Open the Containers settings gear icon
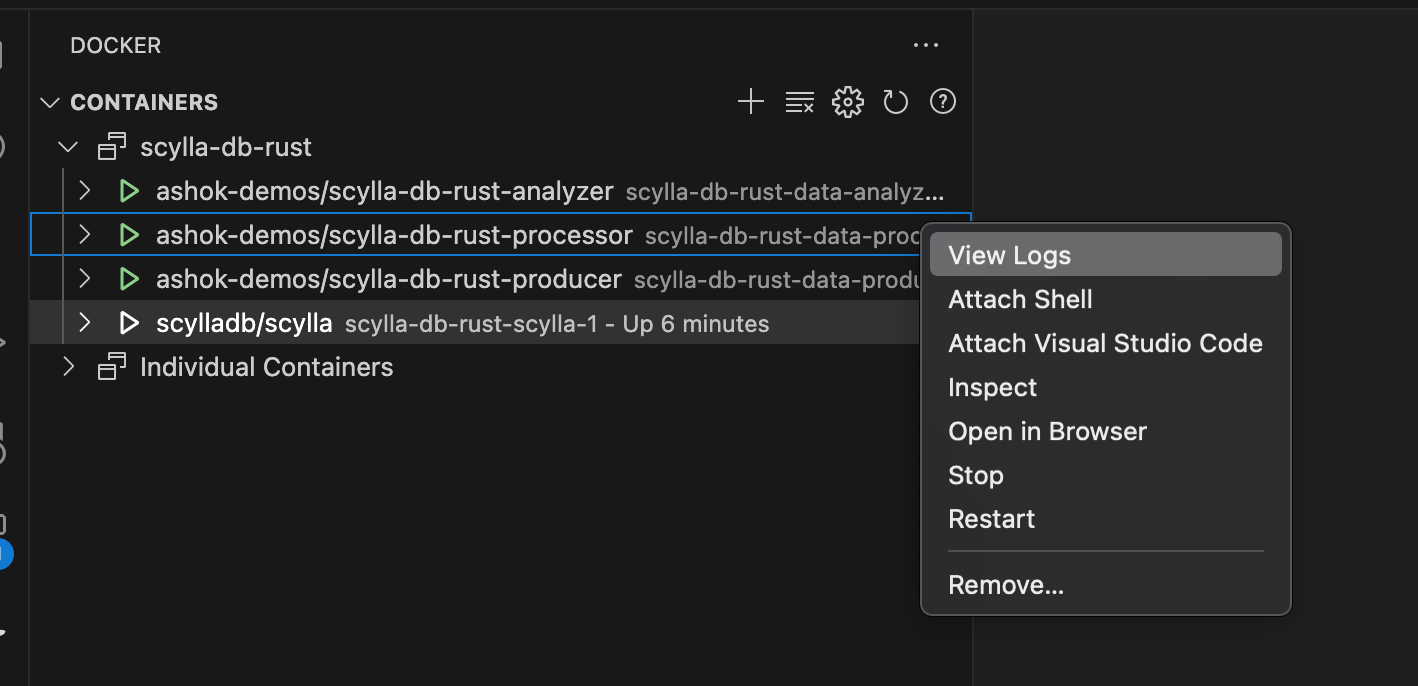 pyautogui.click(x=847, y=102)
